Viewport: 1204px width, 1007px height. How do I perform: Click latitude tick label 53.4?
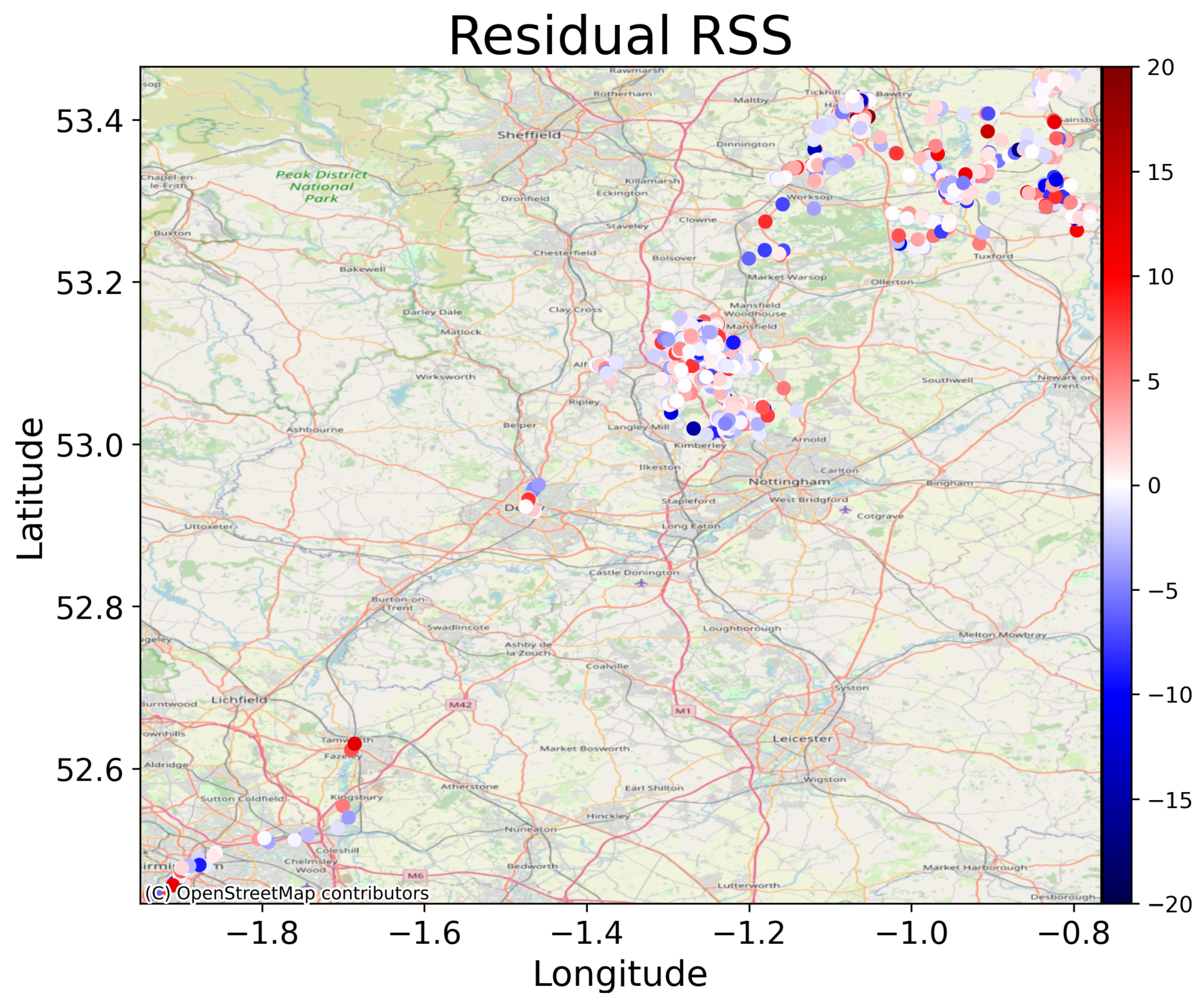(89, 121)
